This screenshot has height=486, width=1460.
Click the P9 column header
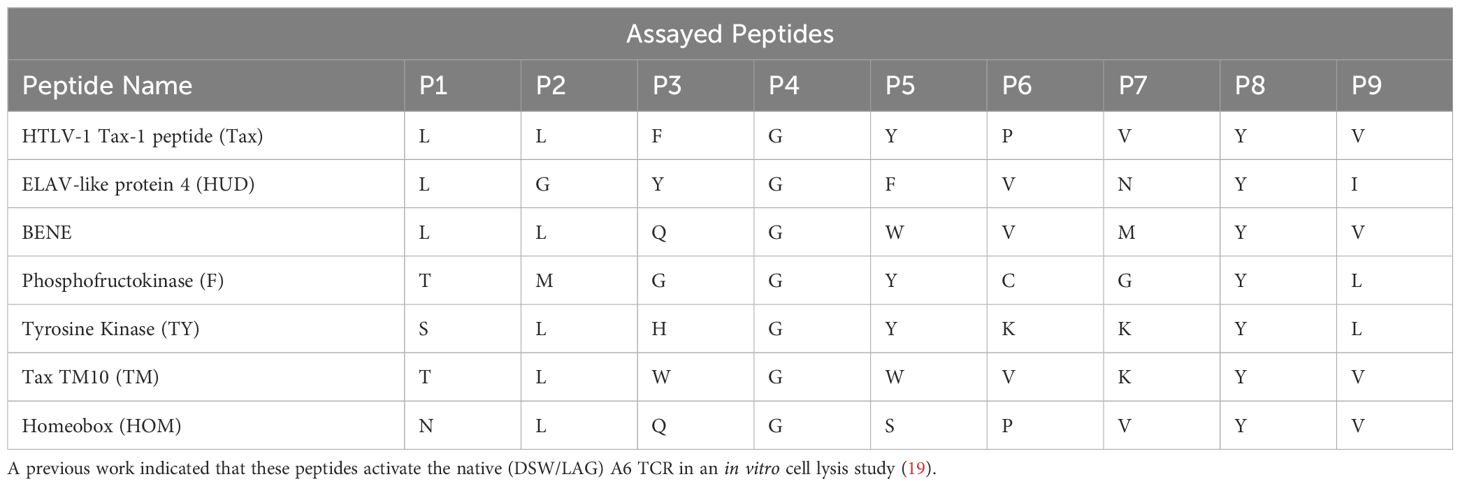click(1367, 86)
